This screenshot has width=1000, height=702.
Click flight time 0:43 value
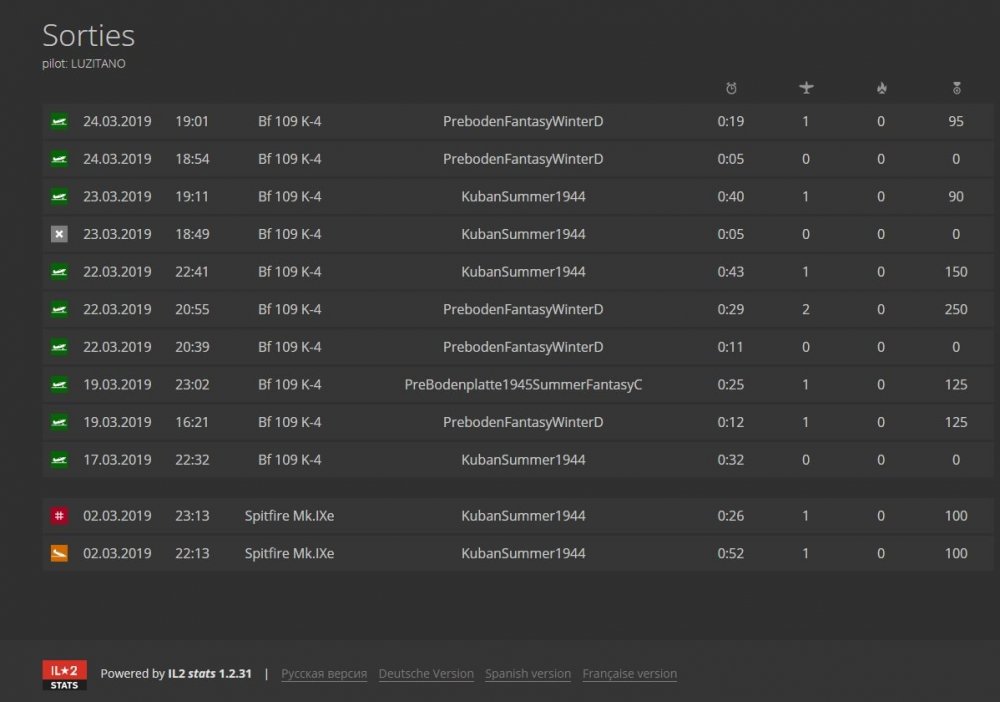pyautogui.click(x=731, y=272)
